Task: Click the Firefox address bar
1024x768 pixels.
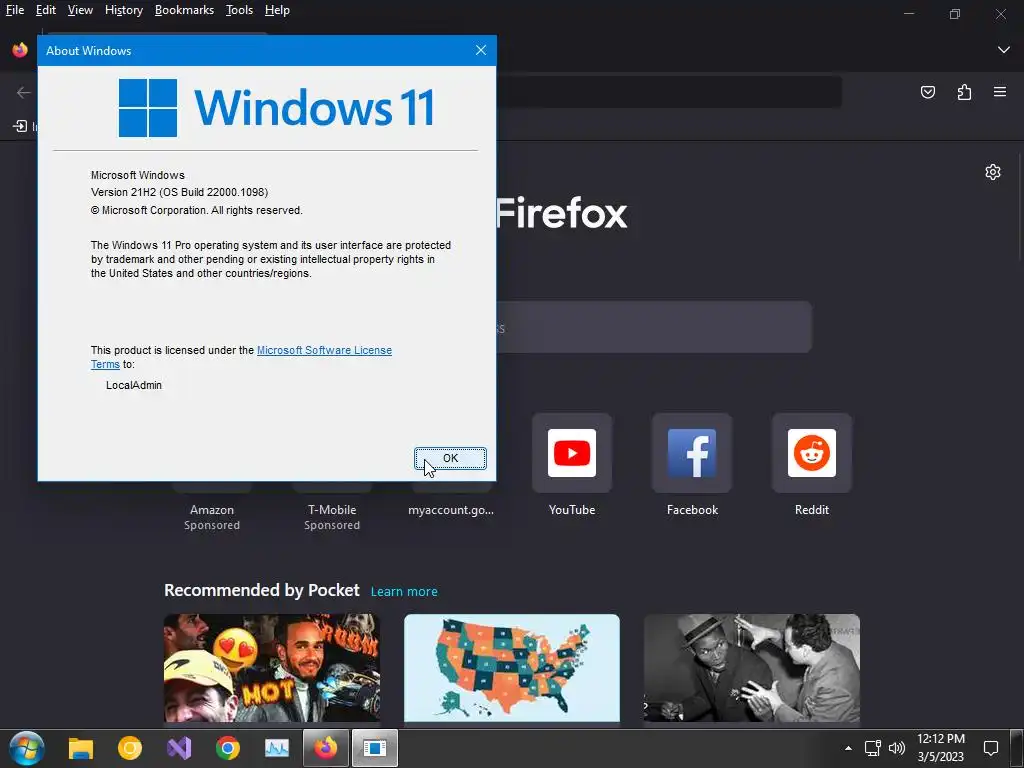Action: pos(669,92)
